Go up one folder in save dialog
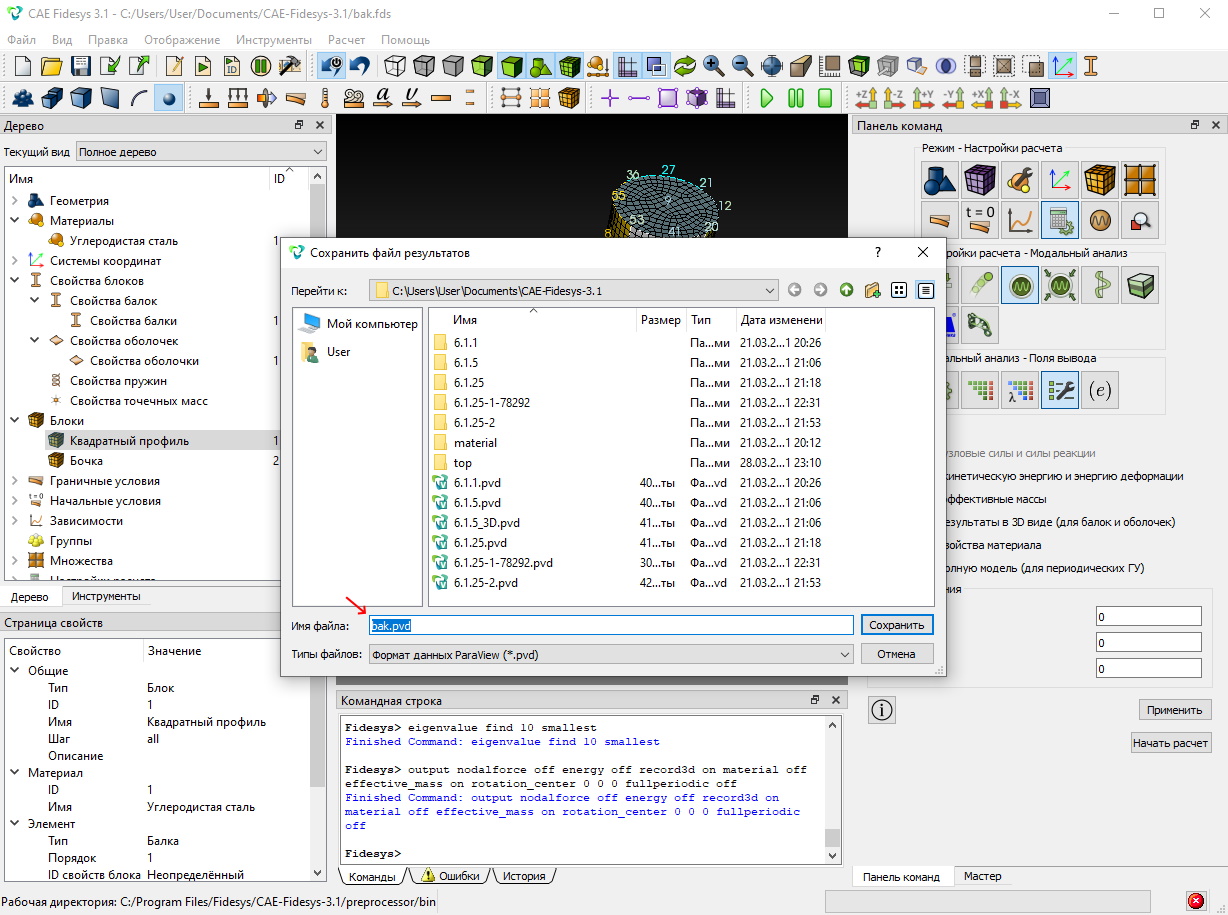Image resolution: width=1228 pixels, height=915 pixels. 846,290
